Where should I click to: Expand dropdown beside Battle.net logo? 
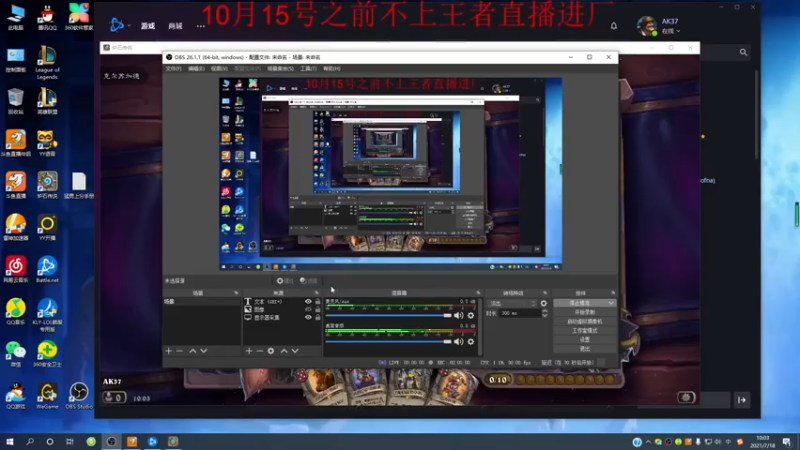coord(129,26)
